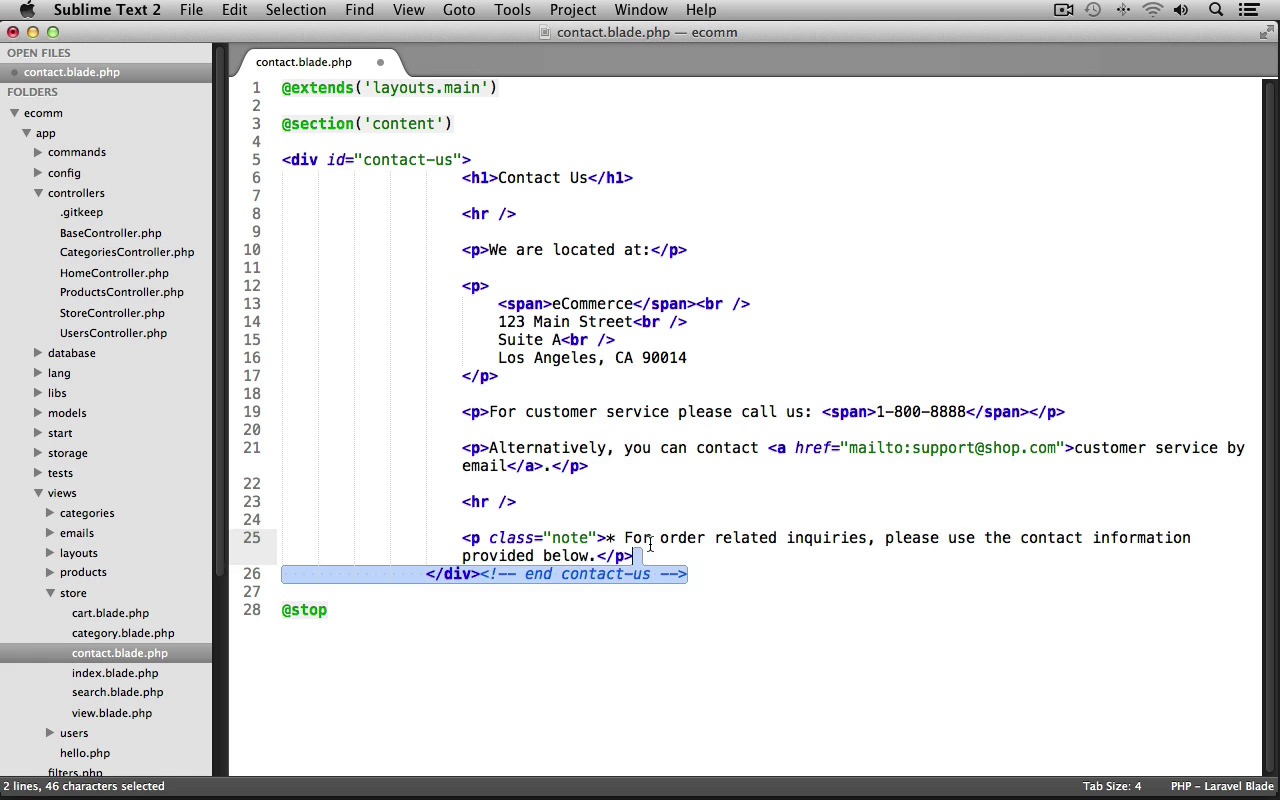
Task: Open the Window menu
Action: pos(641,10)
